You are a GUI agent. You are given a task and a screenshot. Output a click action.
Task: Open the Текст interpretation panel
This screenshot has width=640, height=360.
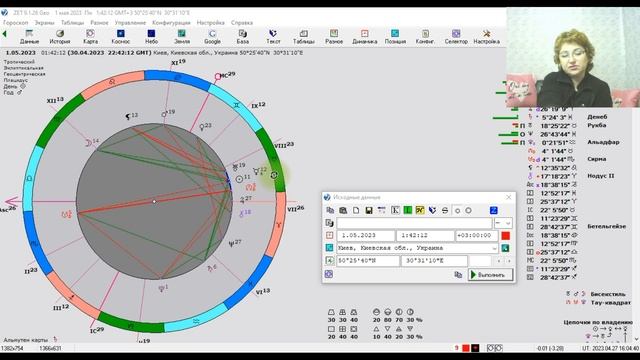tap(273, 36)
